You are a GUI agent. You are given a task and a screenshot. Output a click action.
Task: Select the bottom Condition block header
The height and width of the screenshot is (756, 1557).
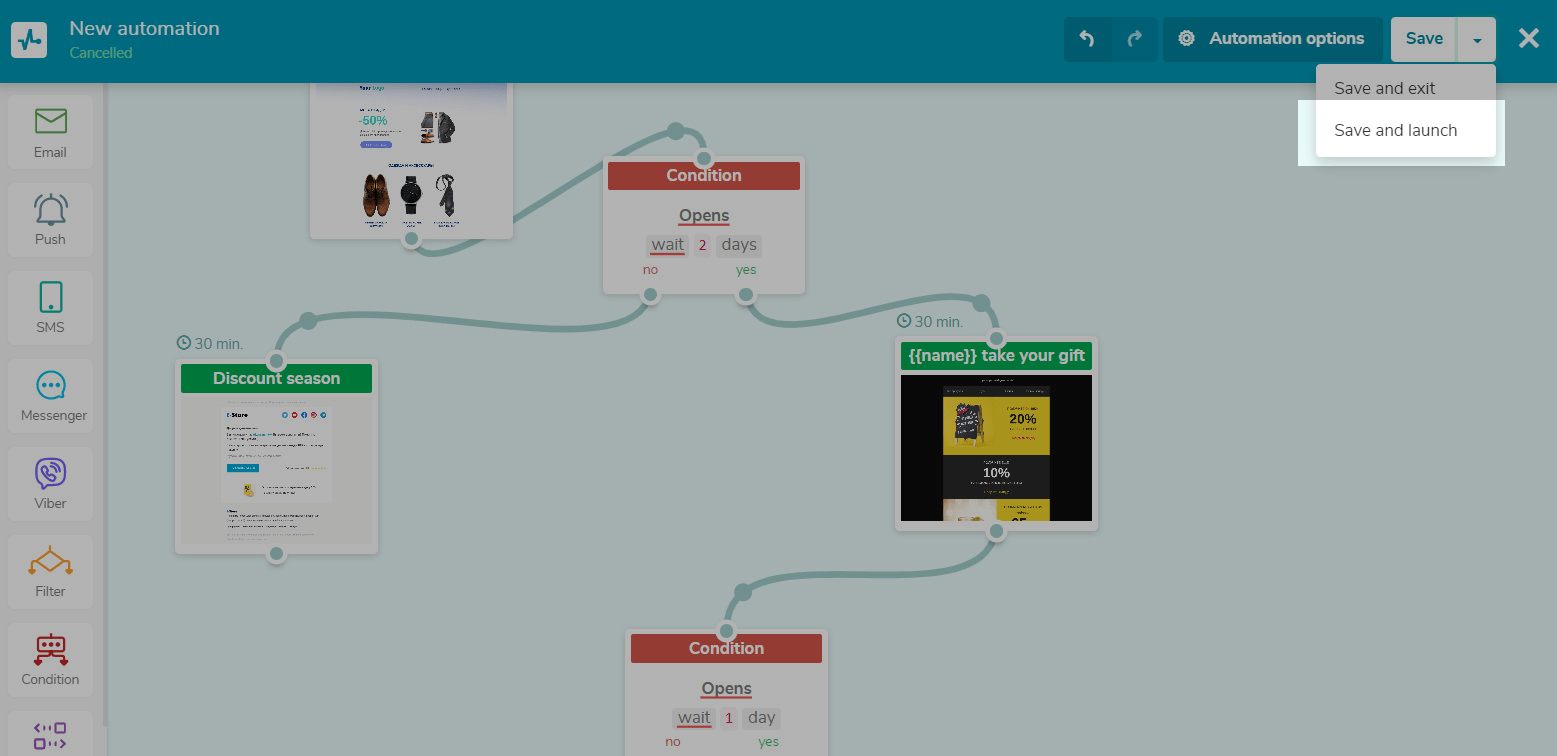click(726, 649)
